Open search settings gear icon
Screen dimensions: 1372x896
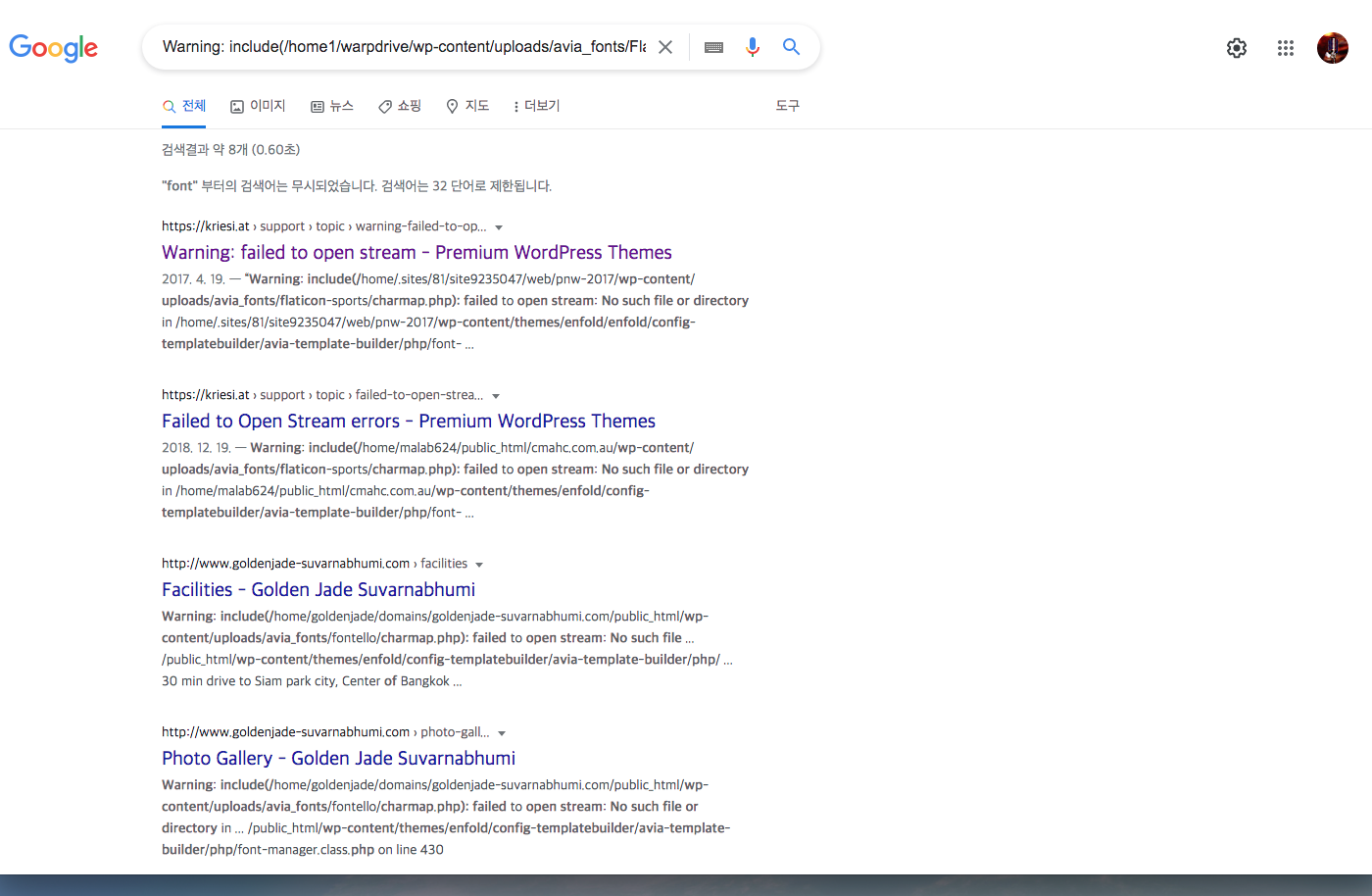(1237, 48)
